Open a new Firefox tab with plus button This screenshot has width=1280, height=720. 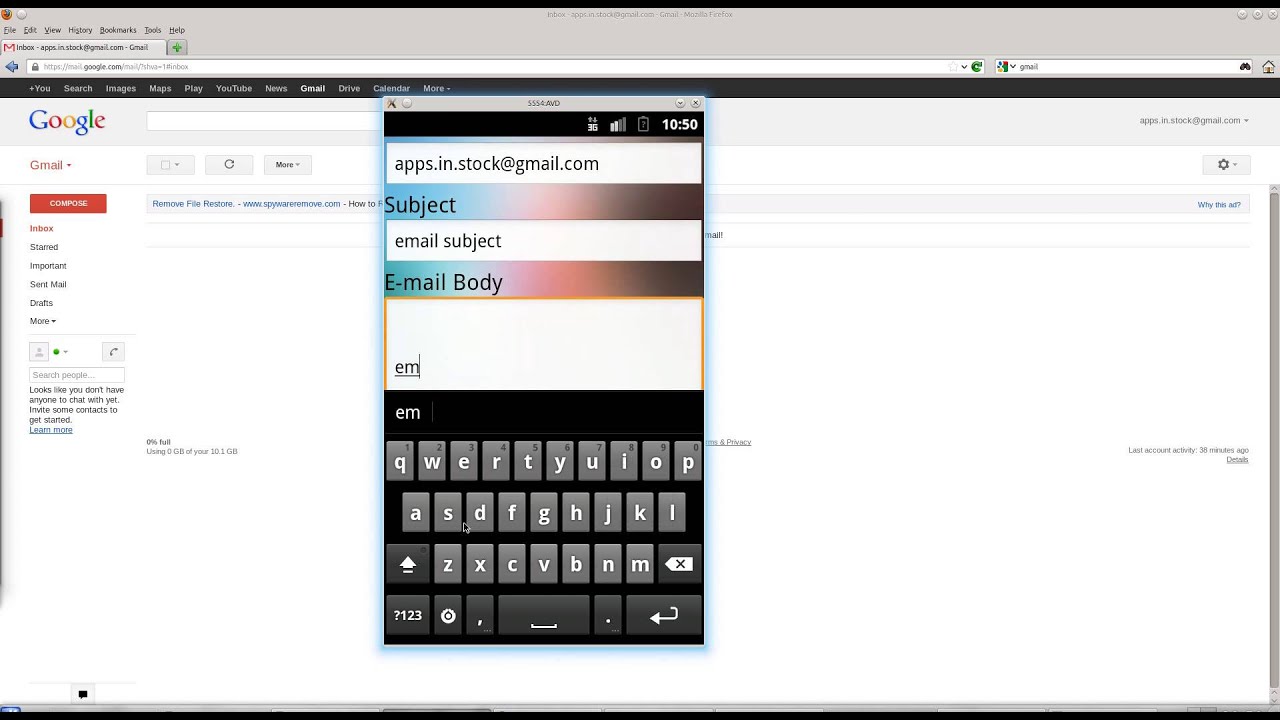[x=177, y=47]
